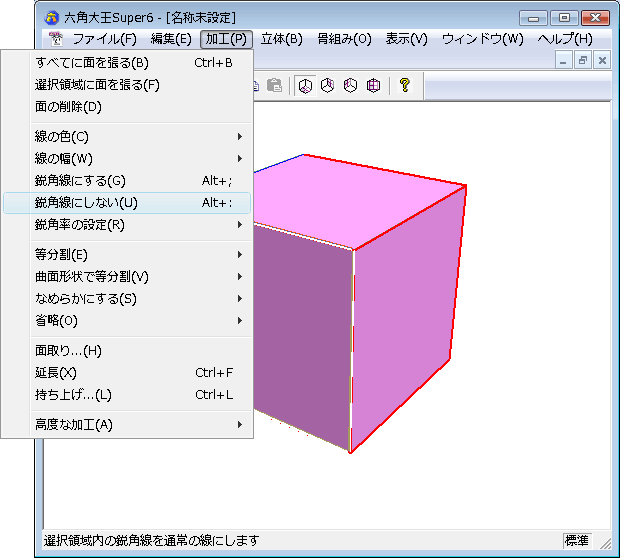Close the inner document window

coord(602,61)
